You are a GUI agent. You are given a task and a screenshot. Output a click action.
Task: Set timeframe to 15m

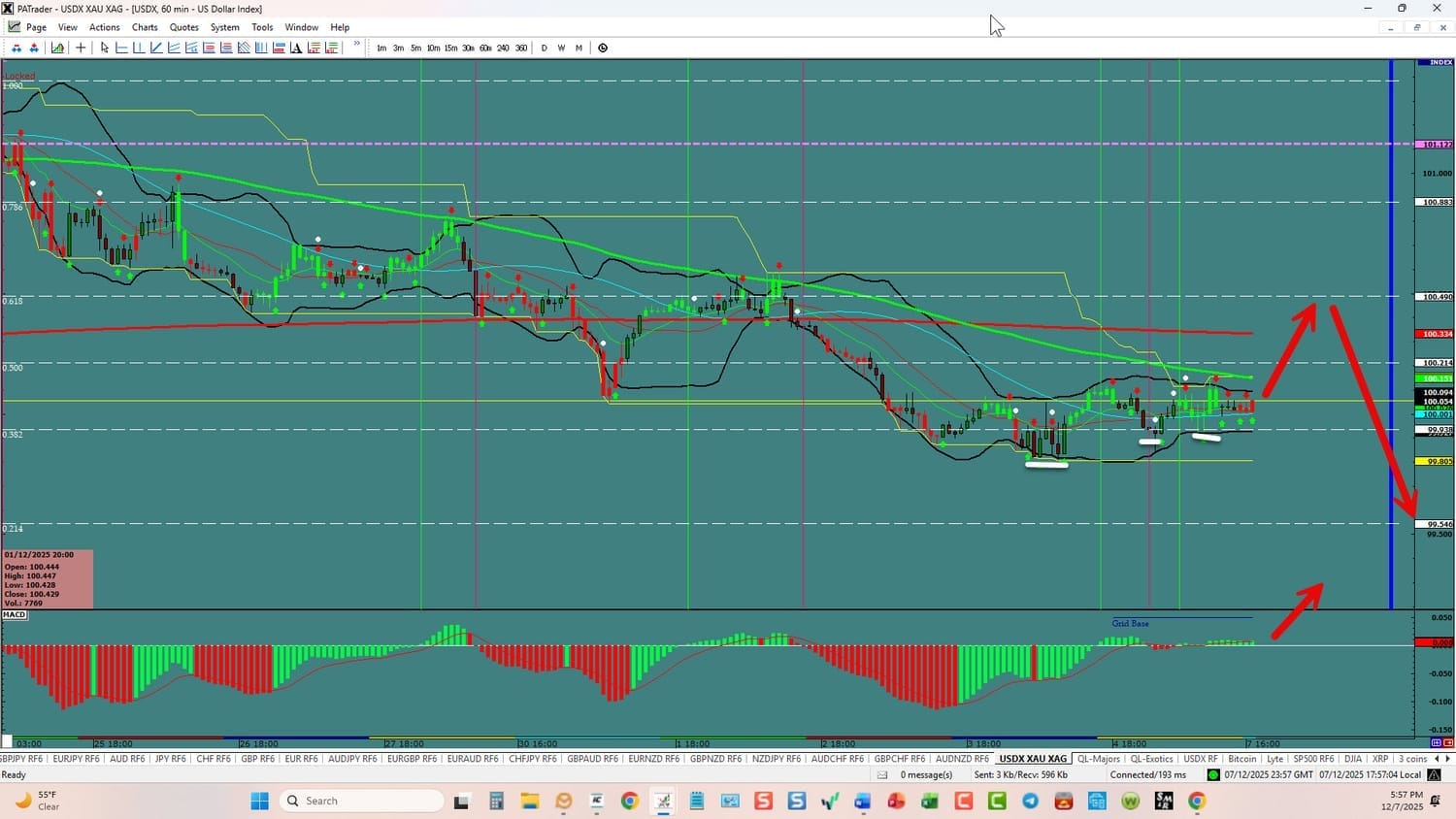point(450,48)
